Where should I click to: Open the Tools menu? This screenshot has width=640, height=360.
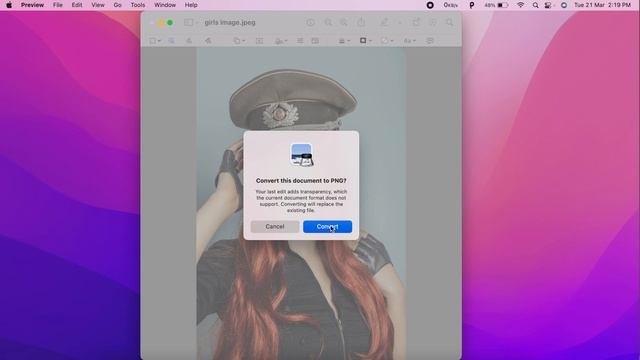pyautogui.click(x=138, y=5)
